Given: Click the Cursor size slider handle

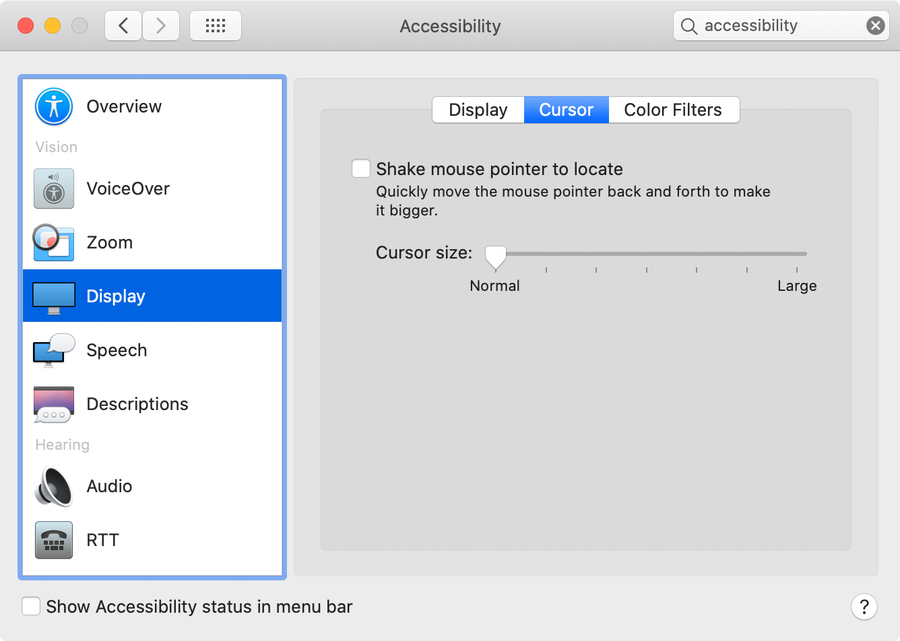Looking at the screenshot, I should click(x=495, y=256).
